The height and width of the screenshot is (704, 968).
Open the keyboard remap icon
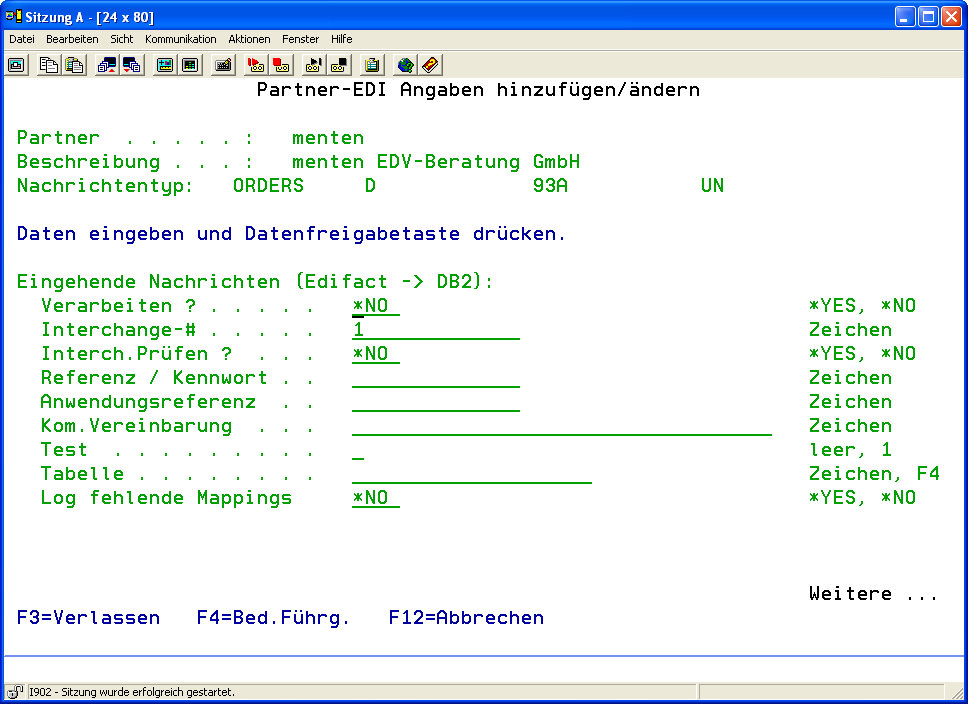[223, 65]
